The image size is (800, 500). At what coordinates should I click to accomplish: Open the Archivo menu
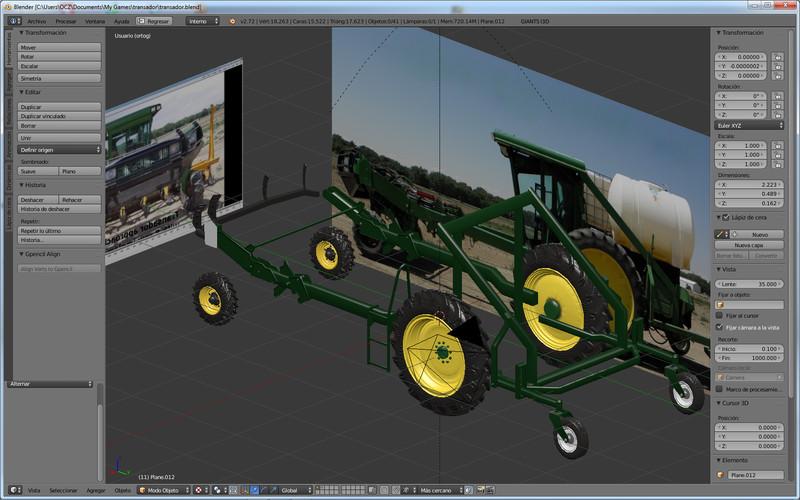pos(36,20)
